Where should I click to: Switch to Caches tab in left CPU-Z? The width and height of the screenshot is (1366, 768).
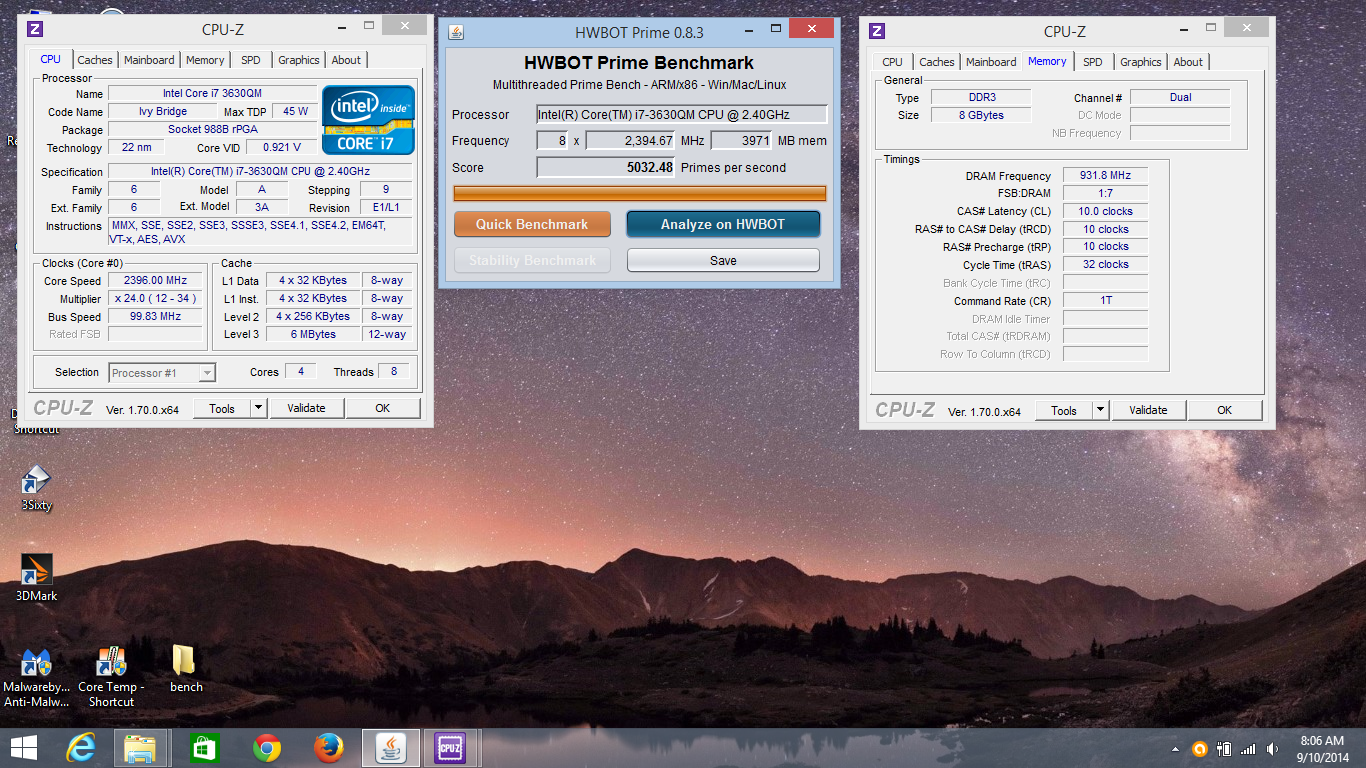(95, 60)
